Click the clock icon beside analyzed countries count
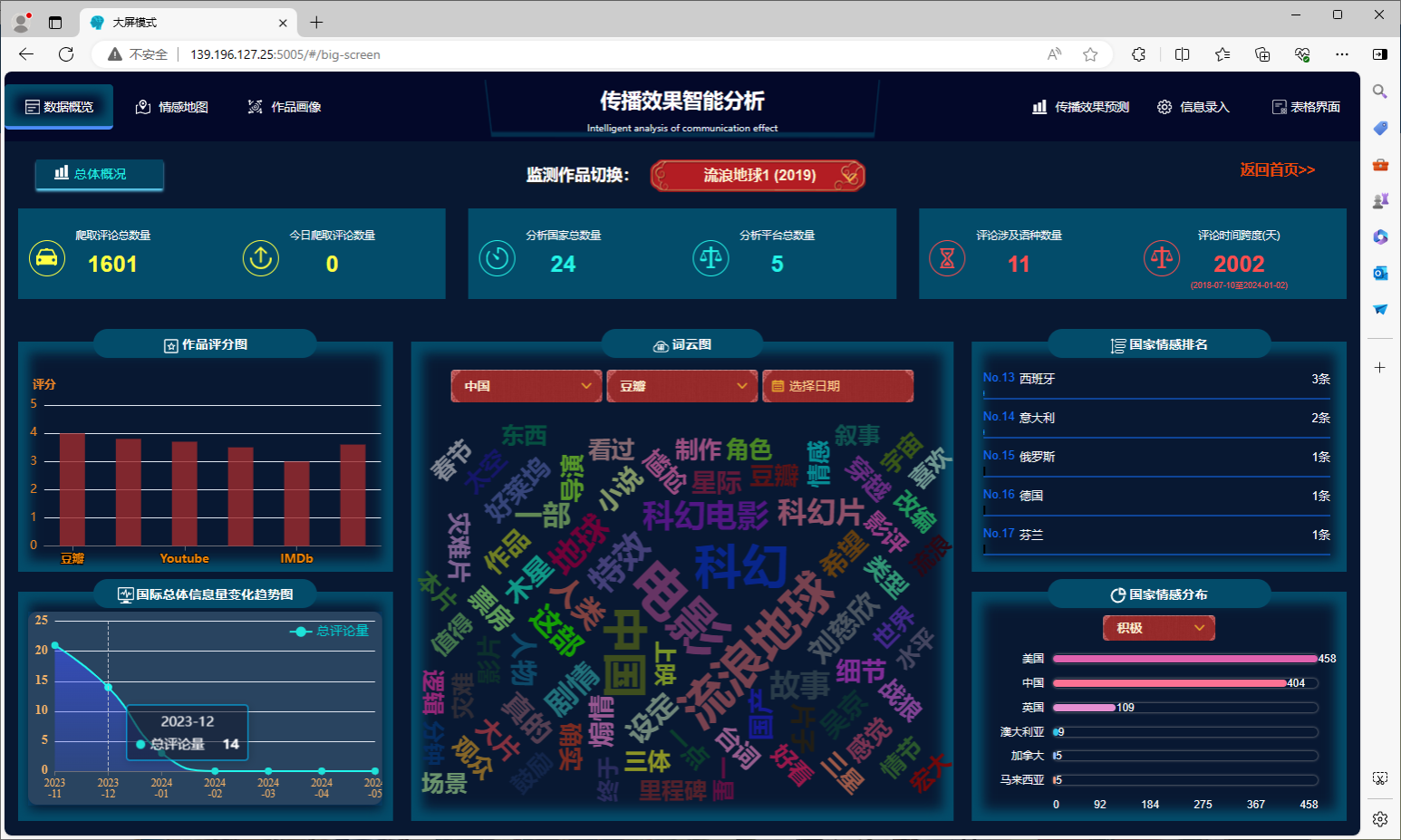The width and height of the screenshot is (1401, 840). [497, 258]
